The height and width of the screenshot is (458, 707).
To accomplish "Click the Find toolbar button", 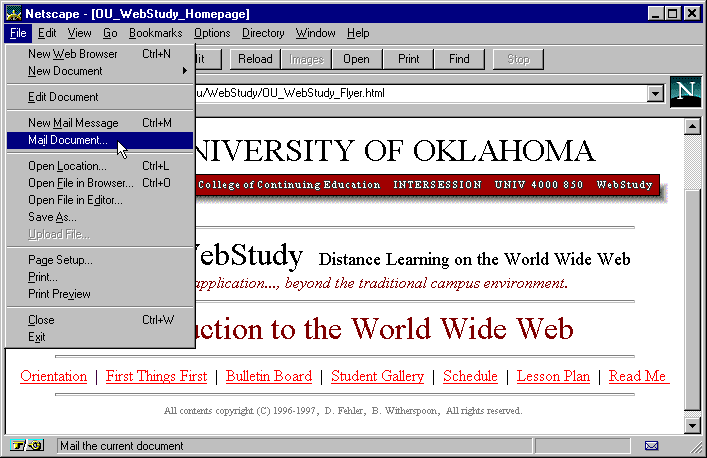I will 459,59.
